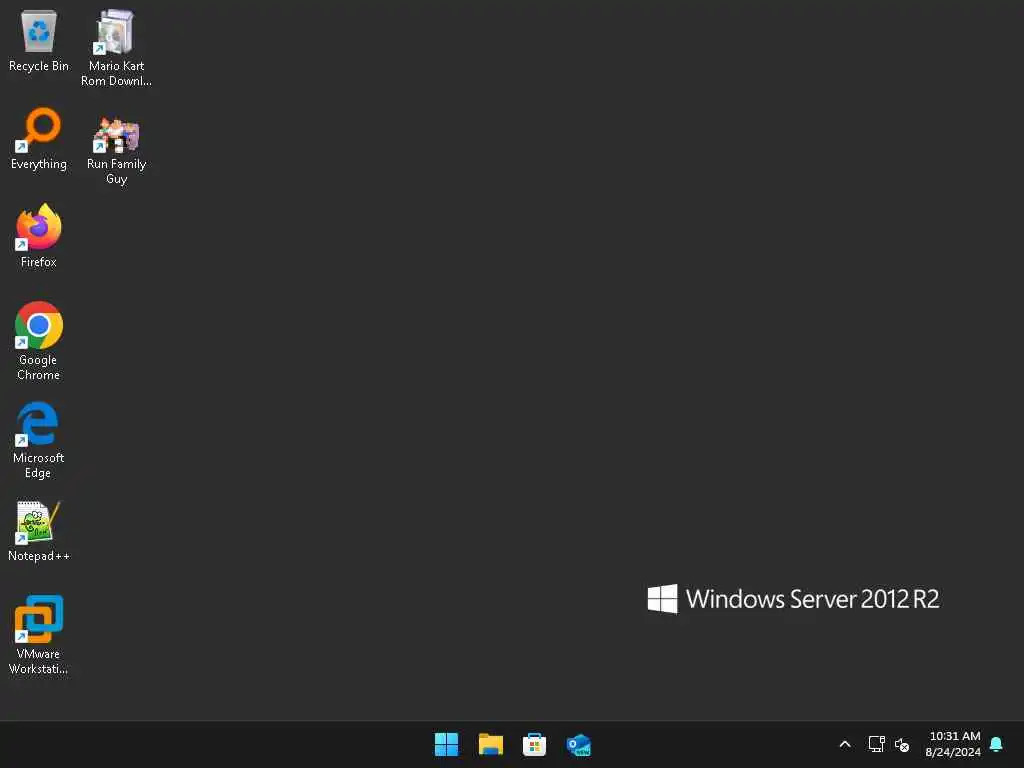
Task: Open the notifications bell icon
Action: tap(996, 744)
